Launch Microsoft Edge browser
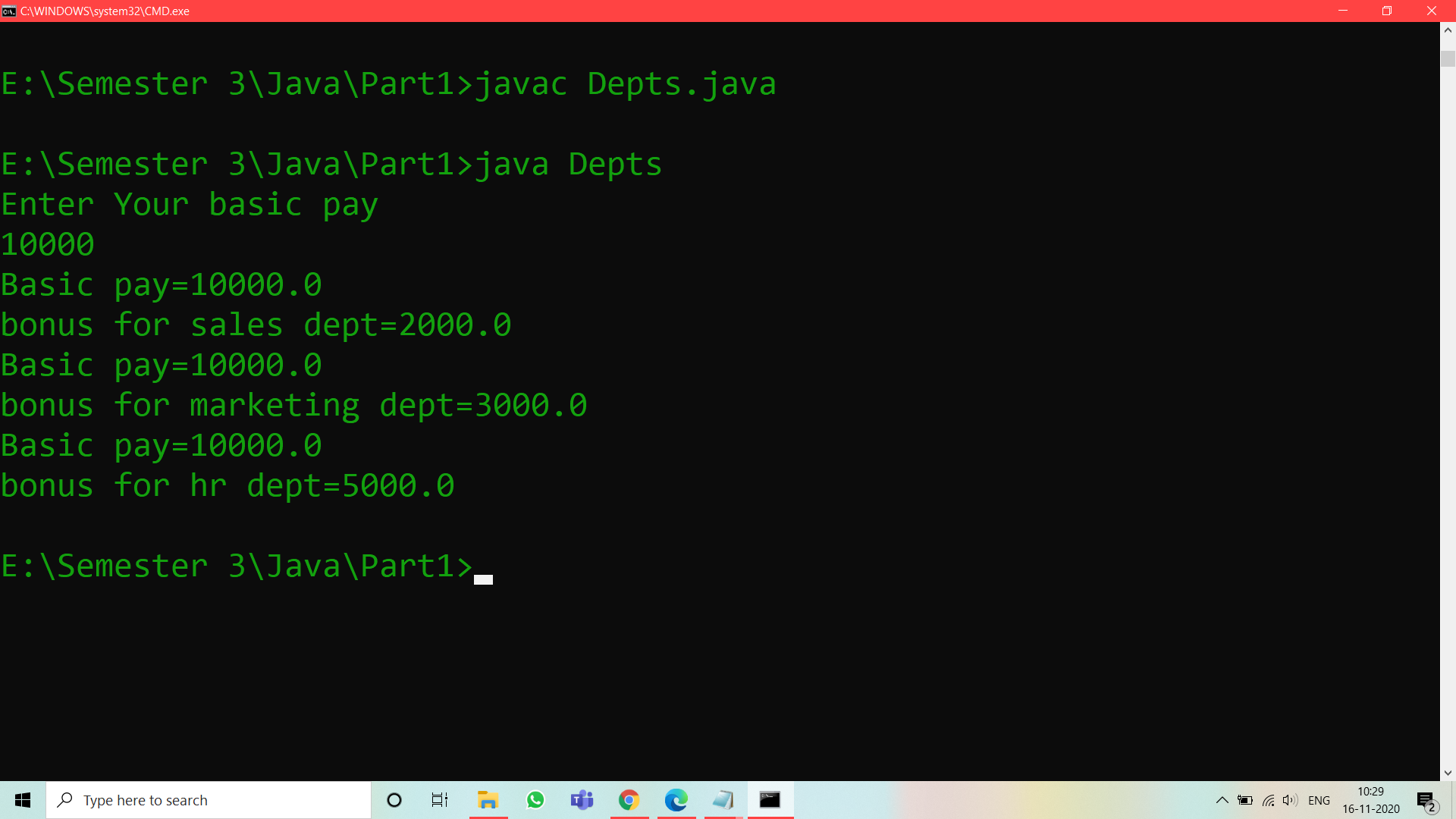The width and height of the screenshot is (1456, 819). 676,799
